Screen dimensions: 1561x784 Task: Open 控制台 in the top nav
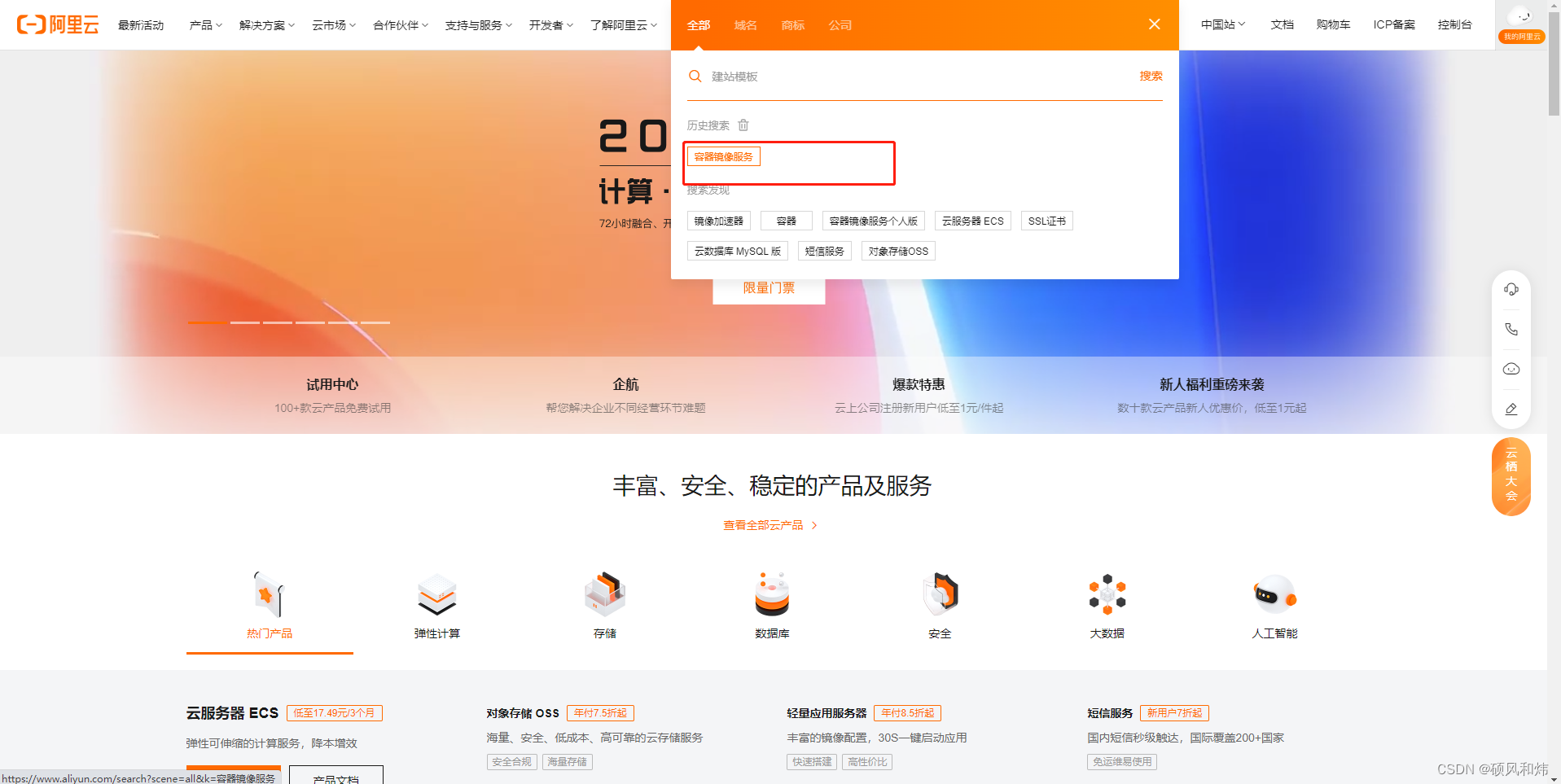point(1454,24)
